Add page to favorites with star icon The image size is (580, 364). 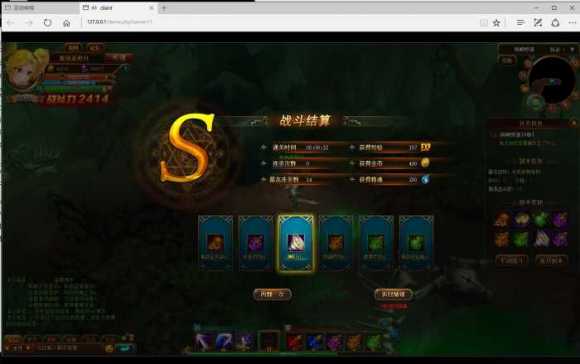(x=497, y=23)
